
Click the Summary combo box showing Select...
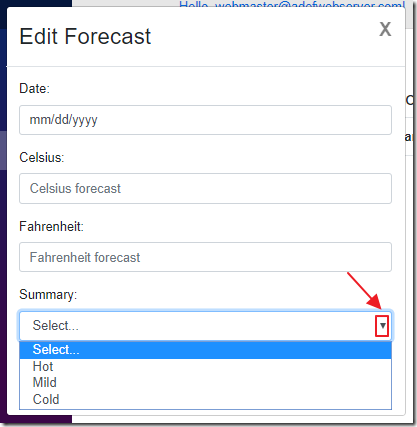click(205, 326)
